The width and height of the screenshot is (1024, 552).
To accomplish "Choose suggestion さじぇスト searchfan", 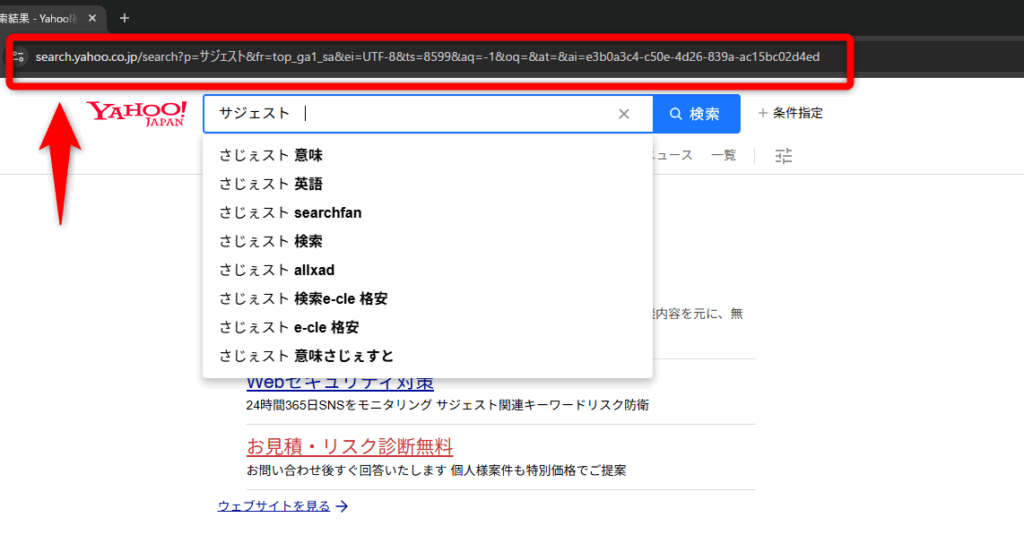I will click(x=428, y=213).
